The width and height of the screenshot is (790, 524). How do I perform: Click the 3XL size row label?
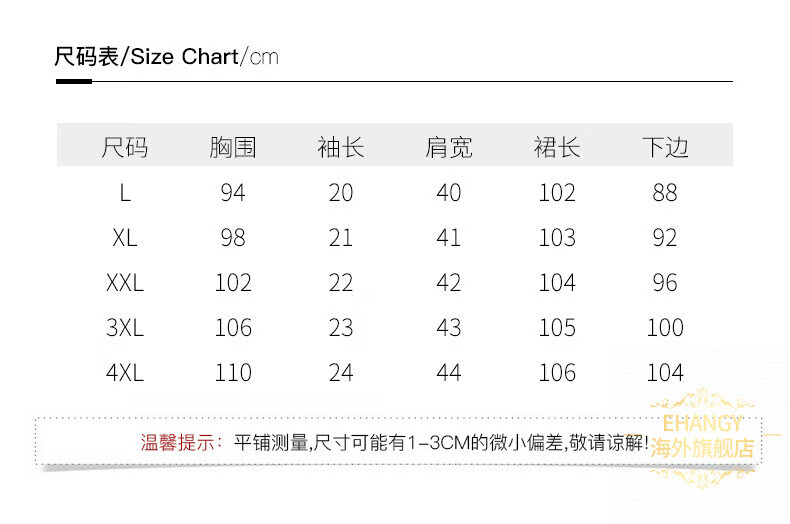(125, 328)
